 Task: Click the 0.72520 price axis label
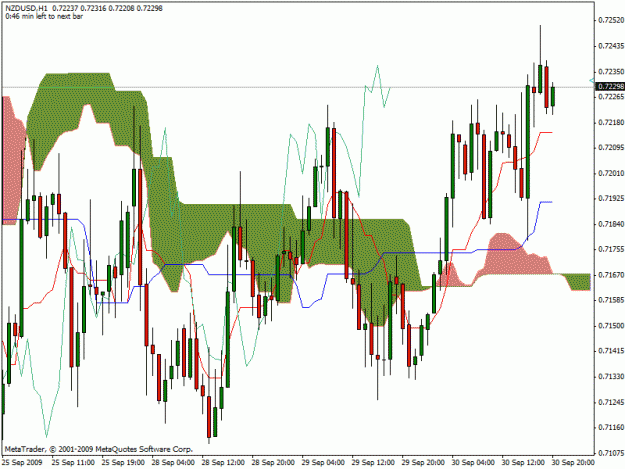pos(611,20)
